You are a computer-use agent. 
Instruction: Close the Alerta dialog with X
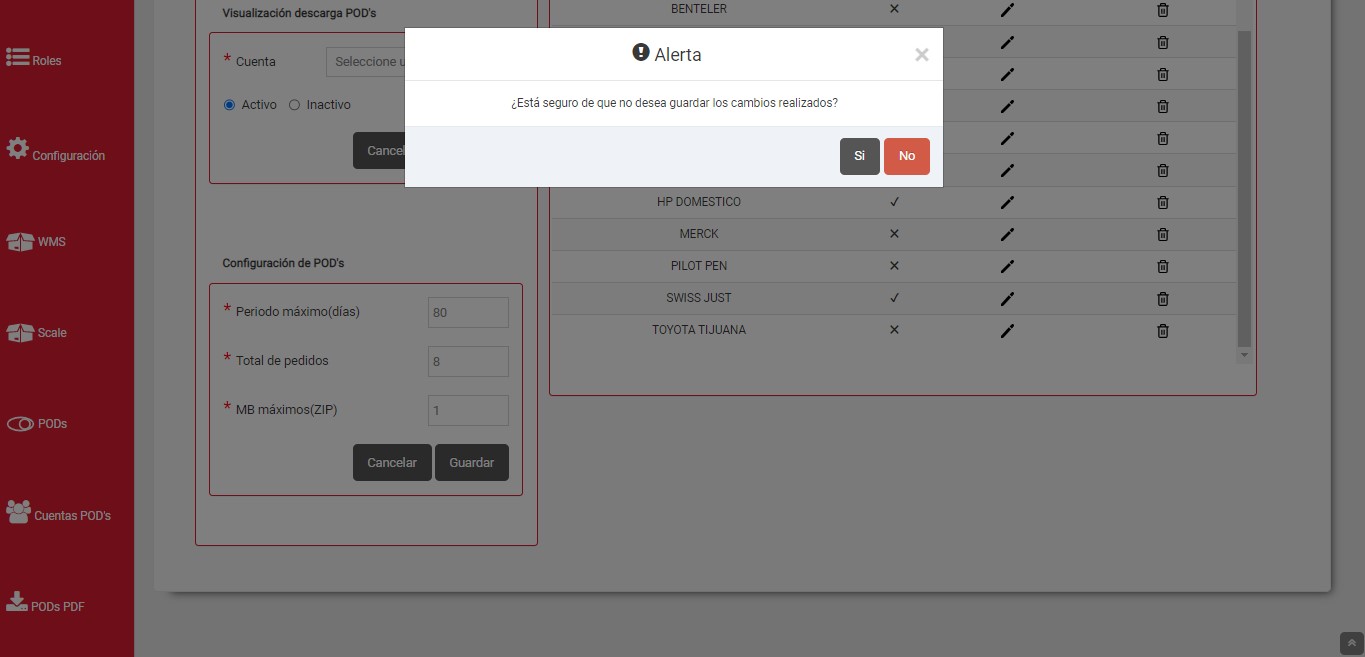click(921, 55)
